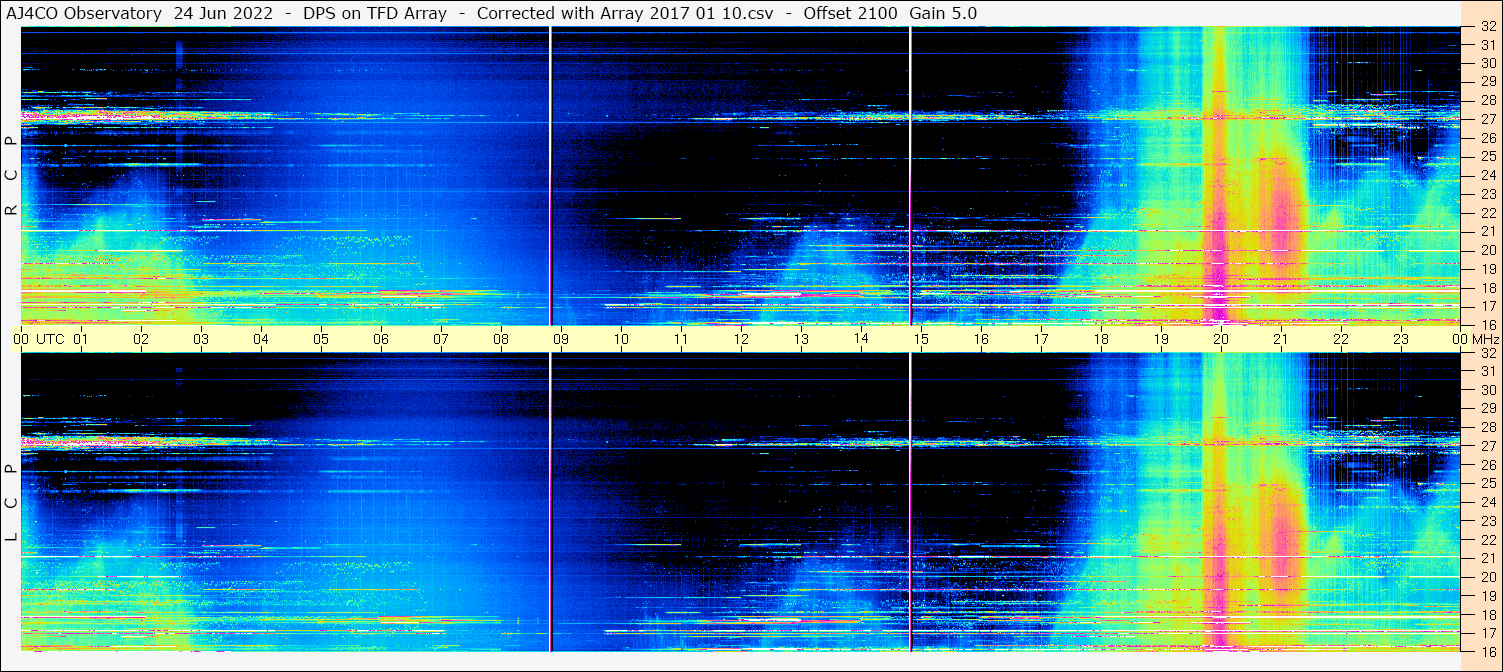This screenshot has height=672, width=1503.
Task: Click hour label "18" on the UTC time axis
Action: (x=1101, y=339)
